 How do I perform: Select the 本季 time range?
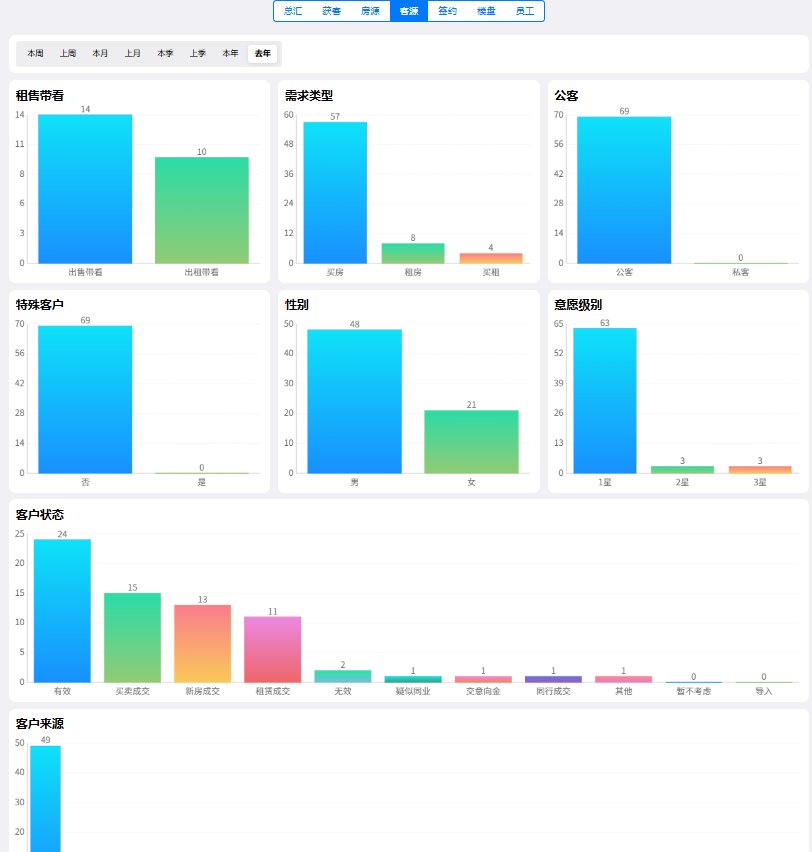click(165, 53)
